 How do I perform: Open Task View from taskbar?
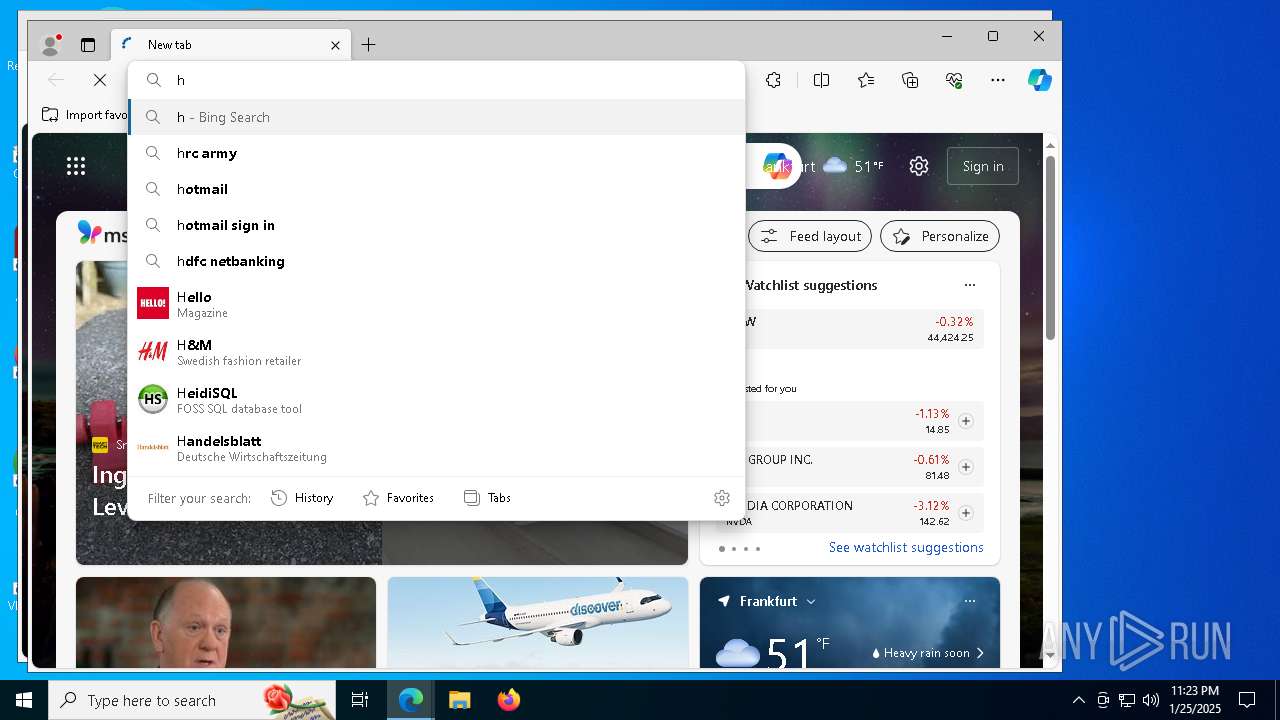(x=360, y=700)
